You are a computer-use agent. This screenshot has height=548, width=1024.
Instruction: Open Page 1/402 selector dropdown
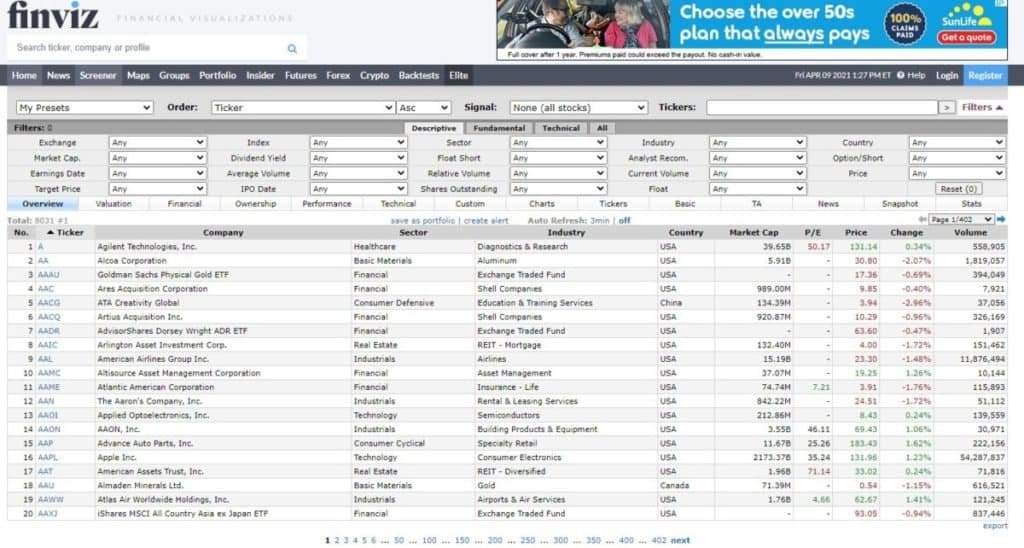pyautogui.click(x=962, y=219)
